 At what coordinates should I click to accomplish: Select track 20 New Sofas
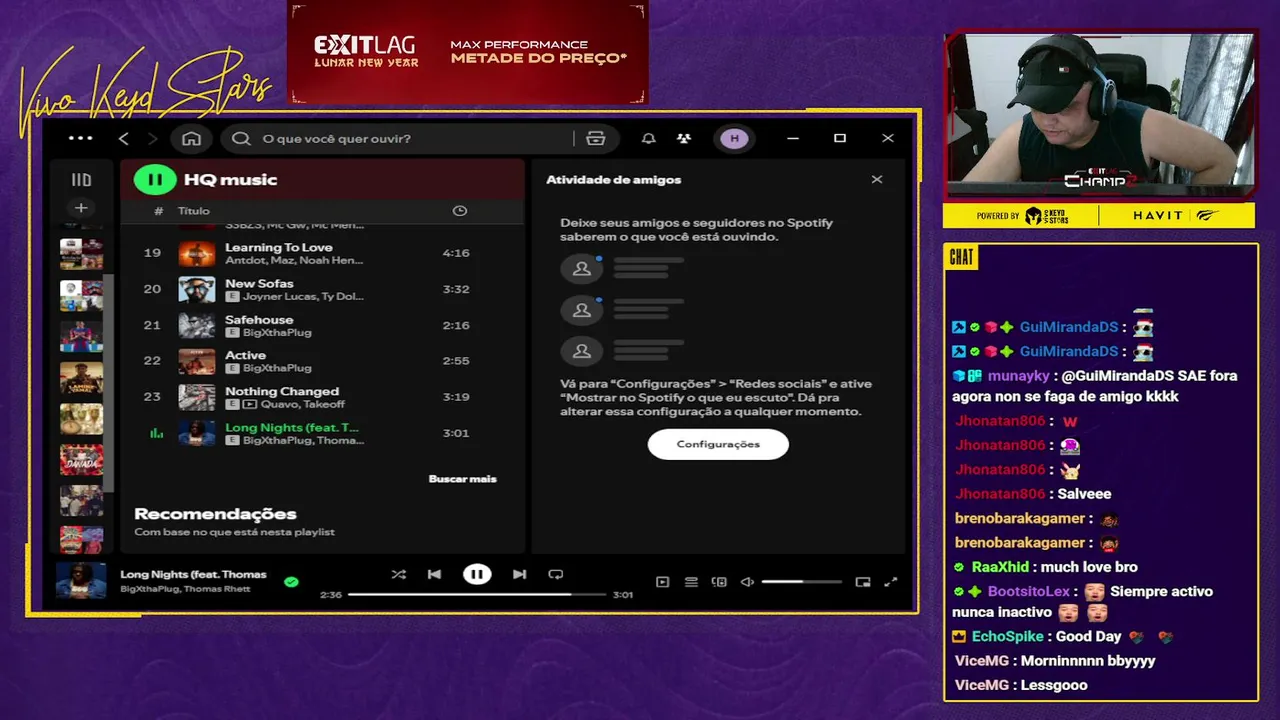pos(322,289)
